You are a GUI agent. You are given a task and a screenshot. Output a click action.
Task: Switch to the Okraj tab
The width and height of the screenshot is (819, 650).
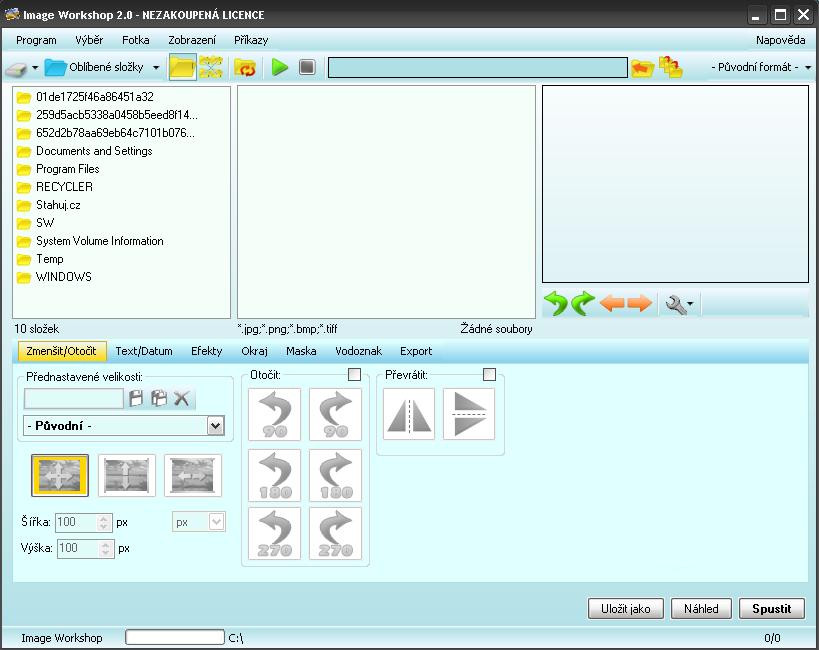[254, 351]
